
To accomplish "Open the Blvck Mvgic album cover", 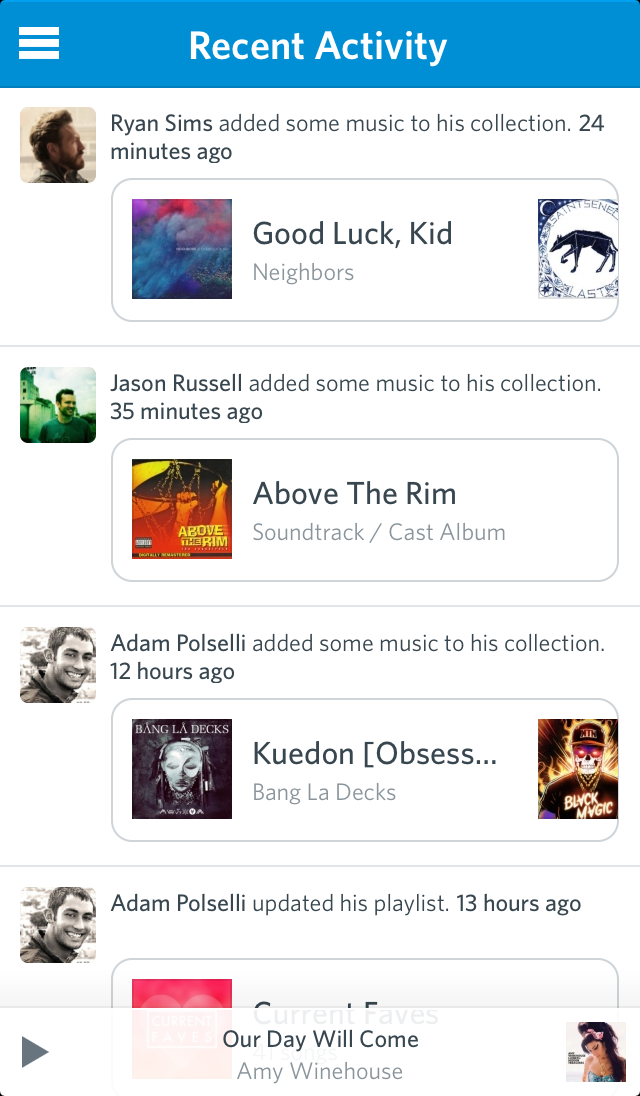I will coord(577,769).
